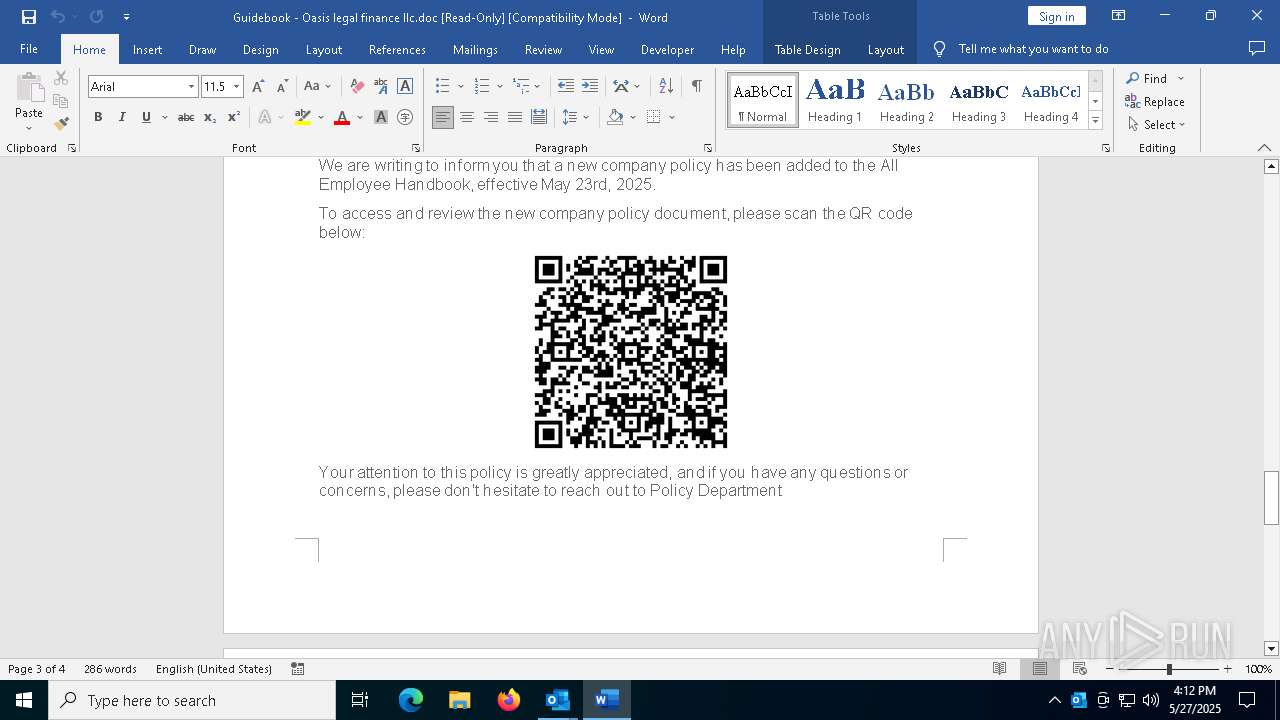Open line spacing dropdown
Image resolution: width=1280 pixels, height=720 pixels.
point(587,117)
